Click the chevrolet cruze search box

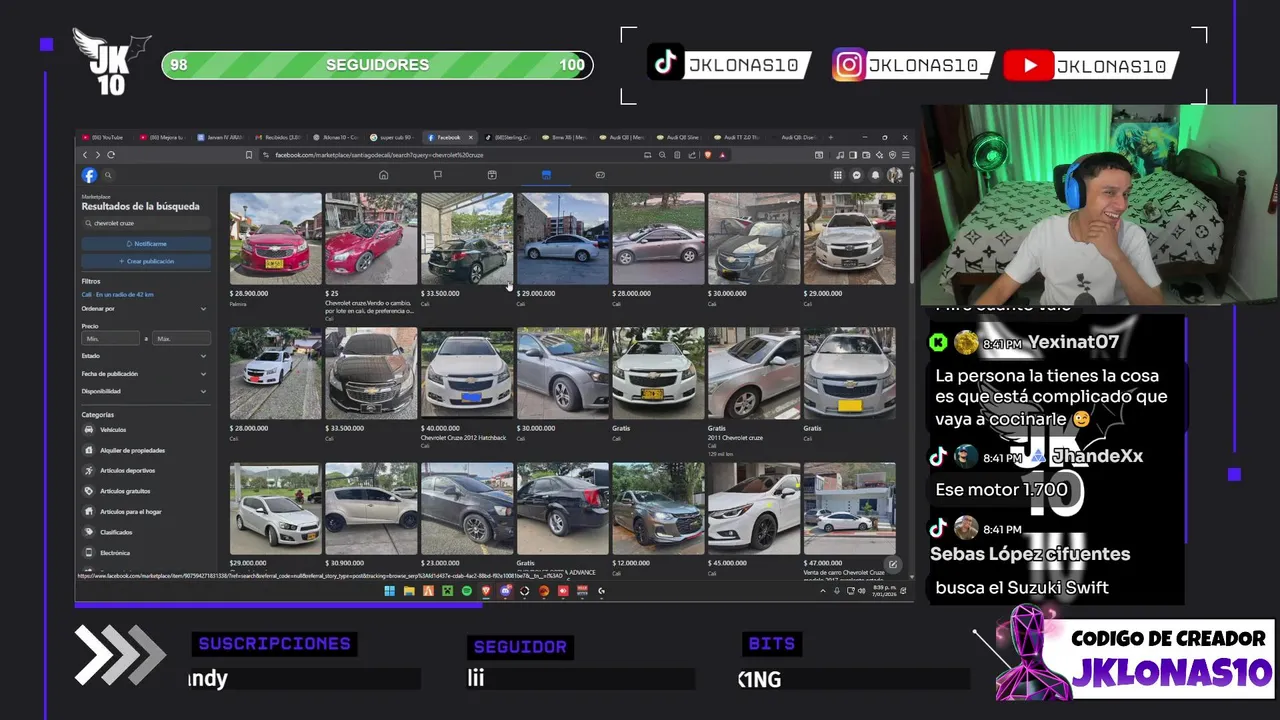point(146,223)
